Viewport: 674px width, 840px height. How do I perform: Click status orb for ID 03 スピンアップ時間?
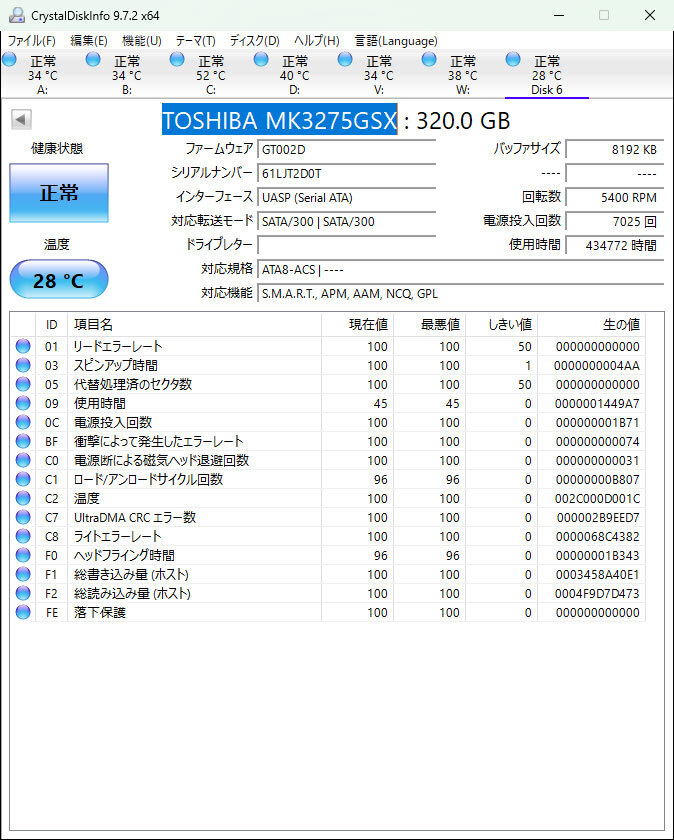pos(23,365)
